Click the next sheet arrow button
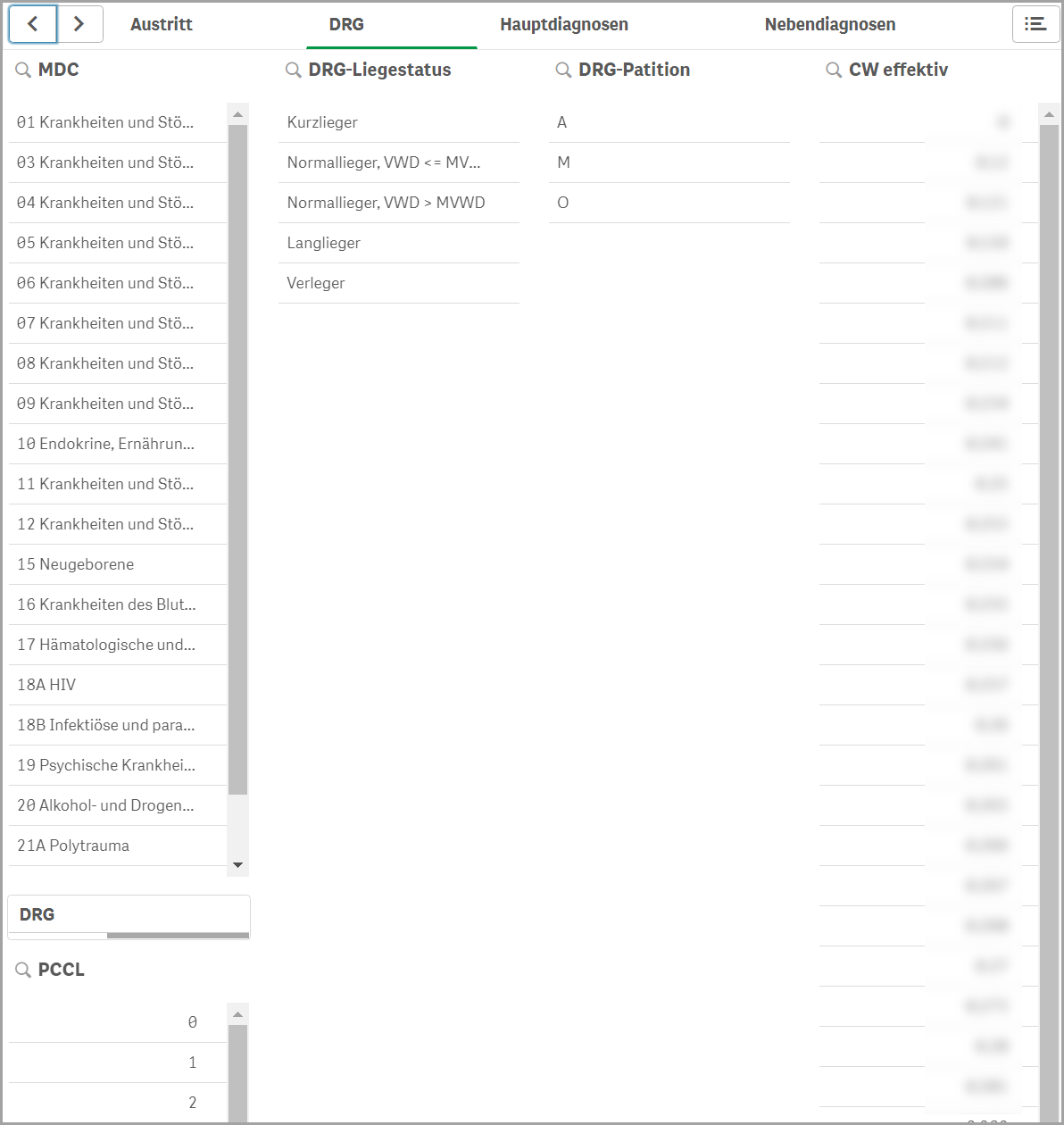Image resolution: width=1064 pixels, height=1125 pixels. coord(79,24)
